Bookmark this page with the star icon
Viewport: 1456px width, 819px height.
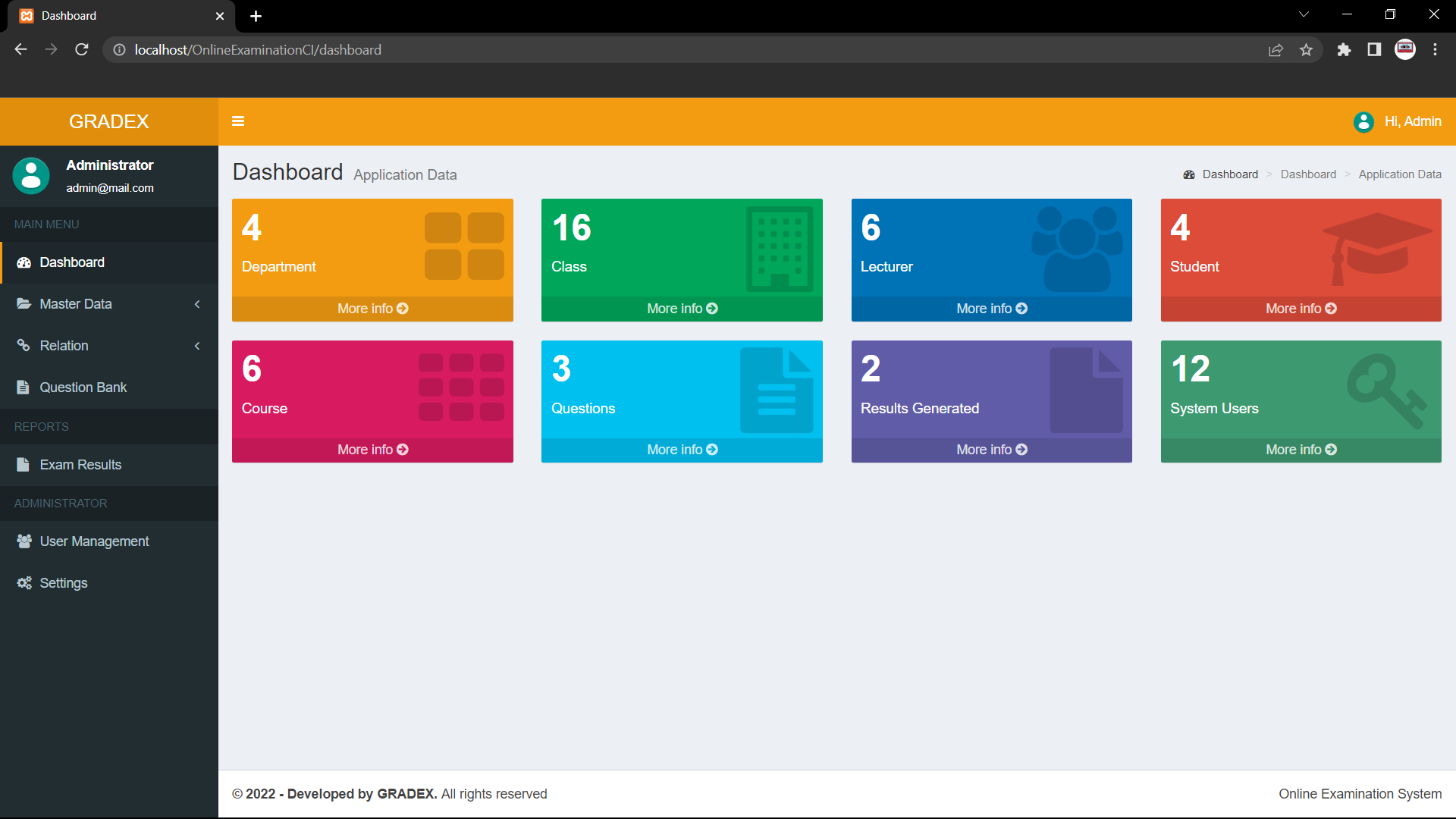pos(1306,49)
